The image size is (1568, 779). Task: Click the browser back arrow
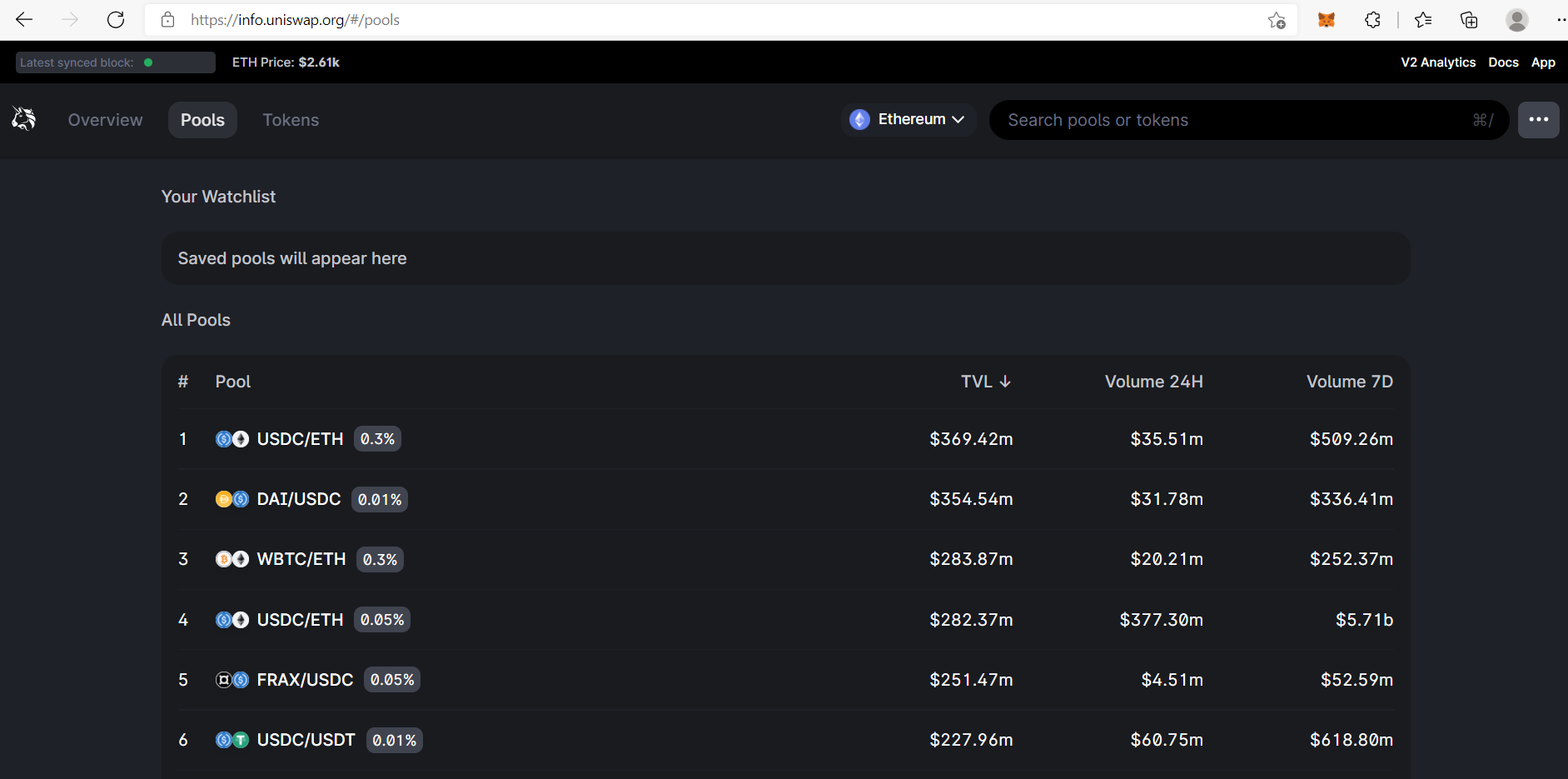tap(24, 19)
